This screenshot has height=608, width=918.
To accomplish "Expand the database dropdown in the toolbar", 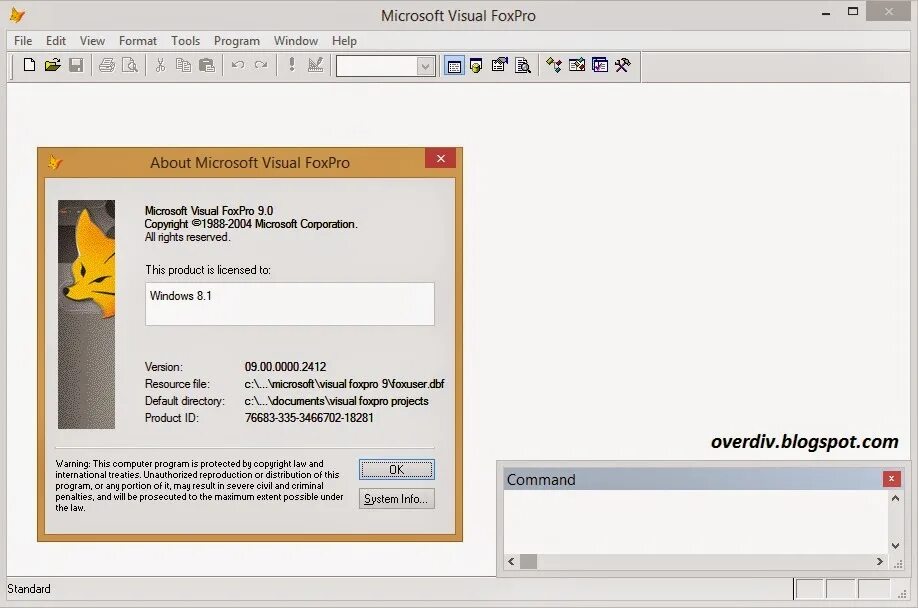I will [x=426, y=66].
